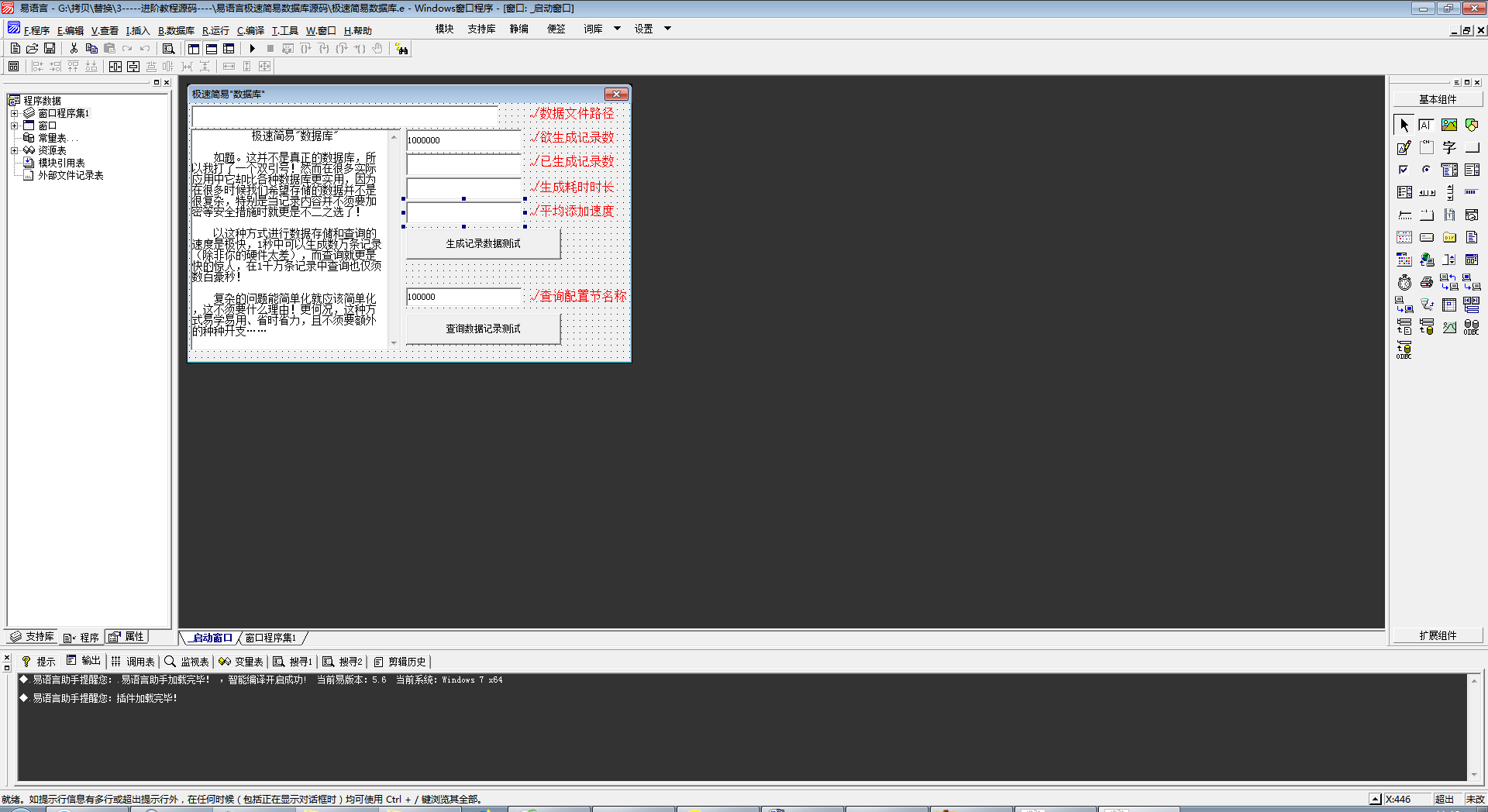
Task: Pick the Checkbox component from palette
Action: pos(1404,170)
